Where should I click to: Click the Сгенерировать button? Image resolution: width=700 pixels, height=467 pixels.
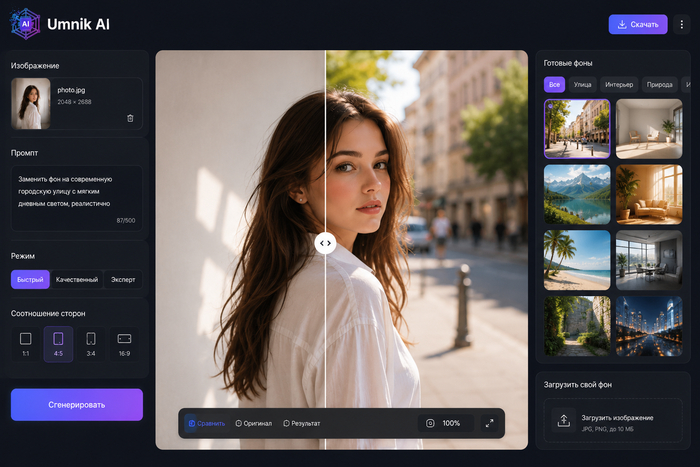pos(77,404)
